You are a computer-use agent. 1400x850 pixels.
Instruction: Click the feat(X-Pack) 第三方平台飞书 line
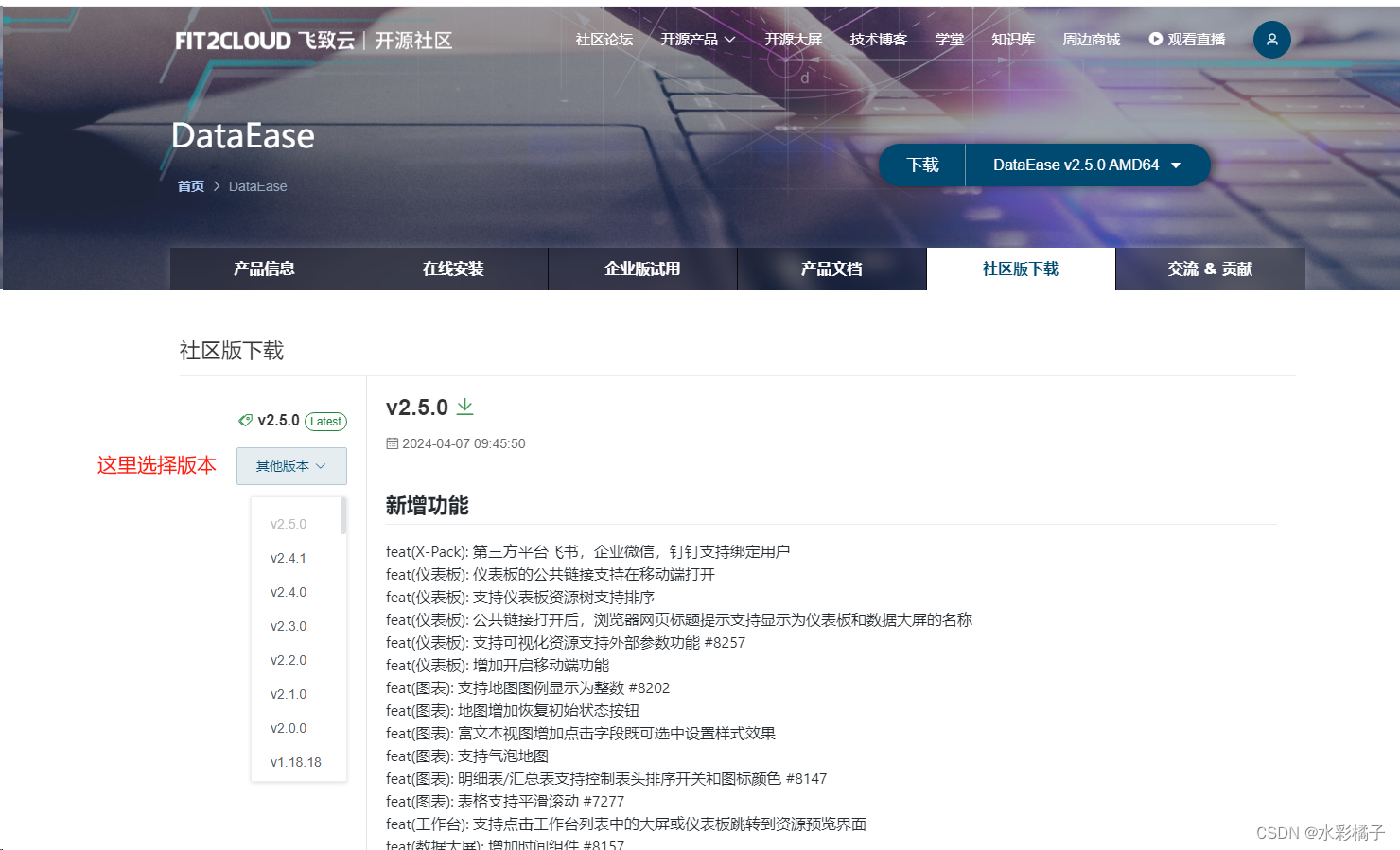587,552
